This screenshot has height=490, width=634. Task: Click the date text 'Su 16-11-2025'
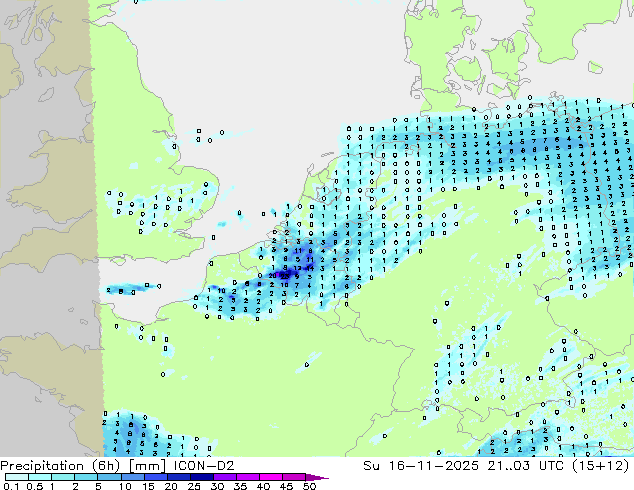421,466
